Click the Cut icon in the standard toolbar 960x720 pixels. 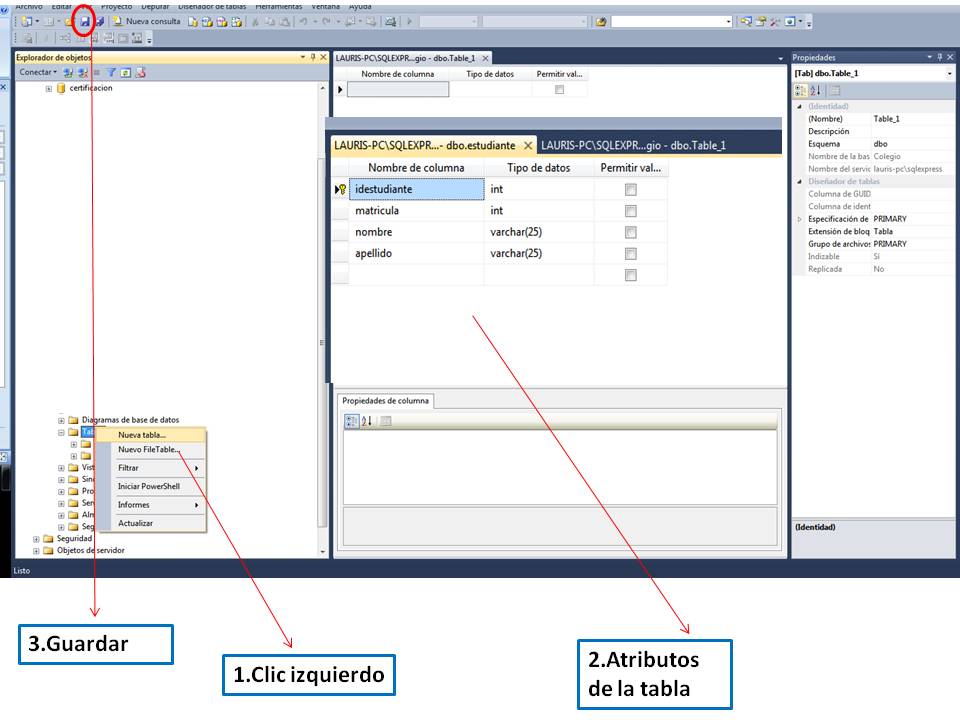pyautogui.click(x=254, y=22)
